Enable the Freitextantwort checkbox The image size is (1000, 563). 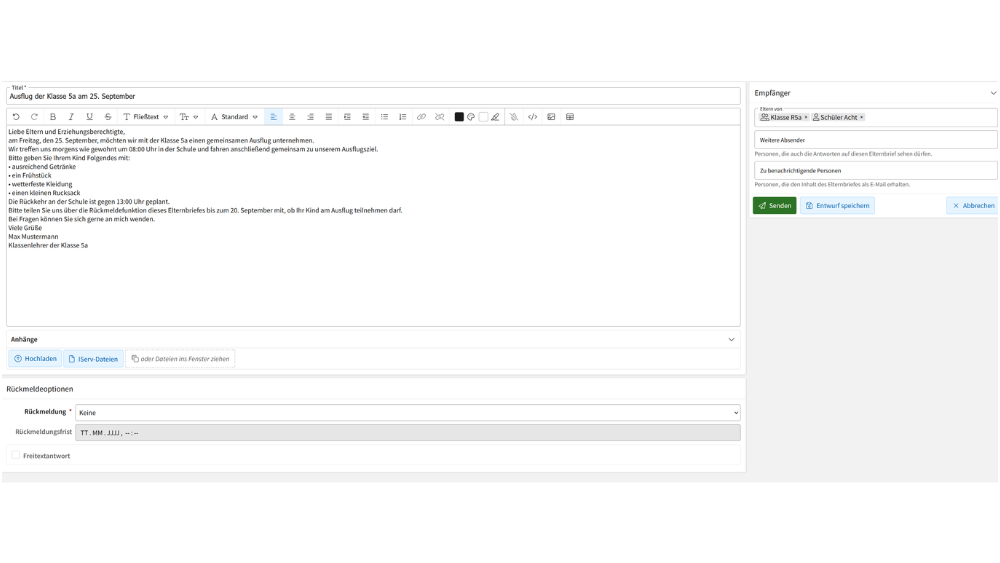[16, 455]
